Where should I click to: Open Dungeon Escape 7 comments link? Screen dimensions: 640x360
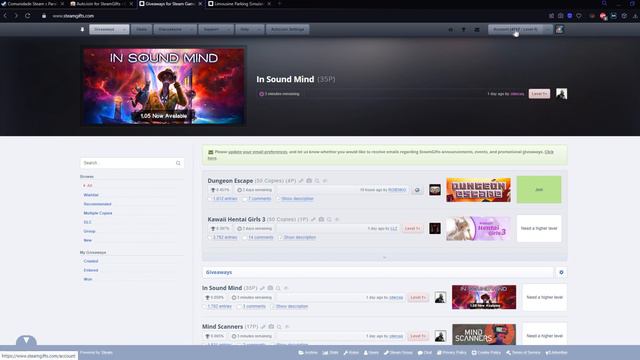point(260,199)
